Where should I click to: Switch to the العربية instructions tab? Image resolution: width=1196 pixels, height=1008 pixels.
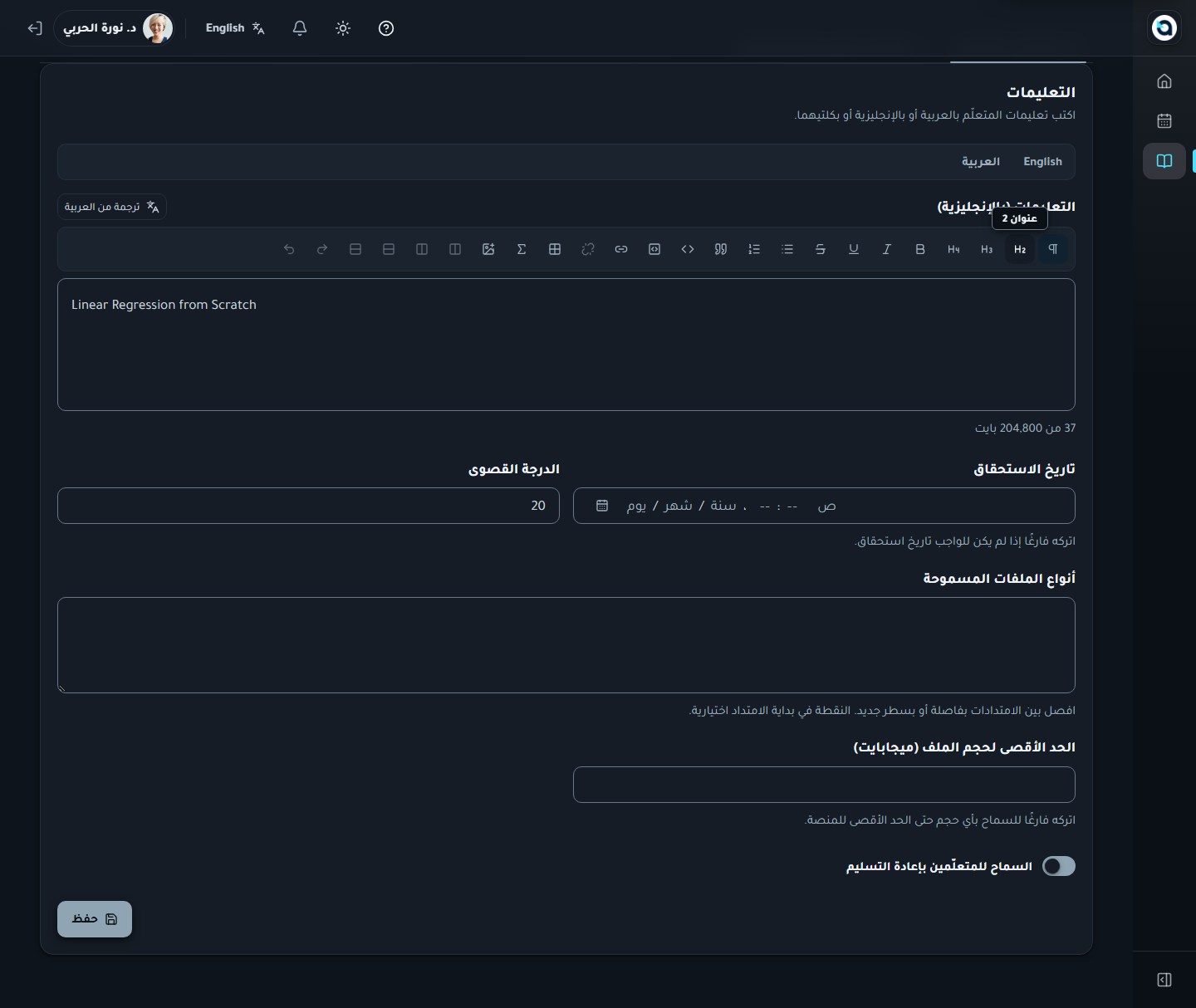pos(981,162)
